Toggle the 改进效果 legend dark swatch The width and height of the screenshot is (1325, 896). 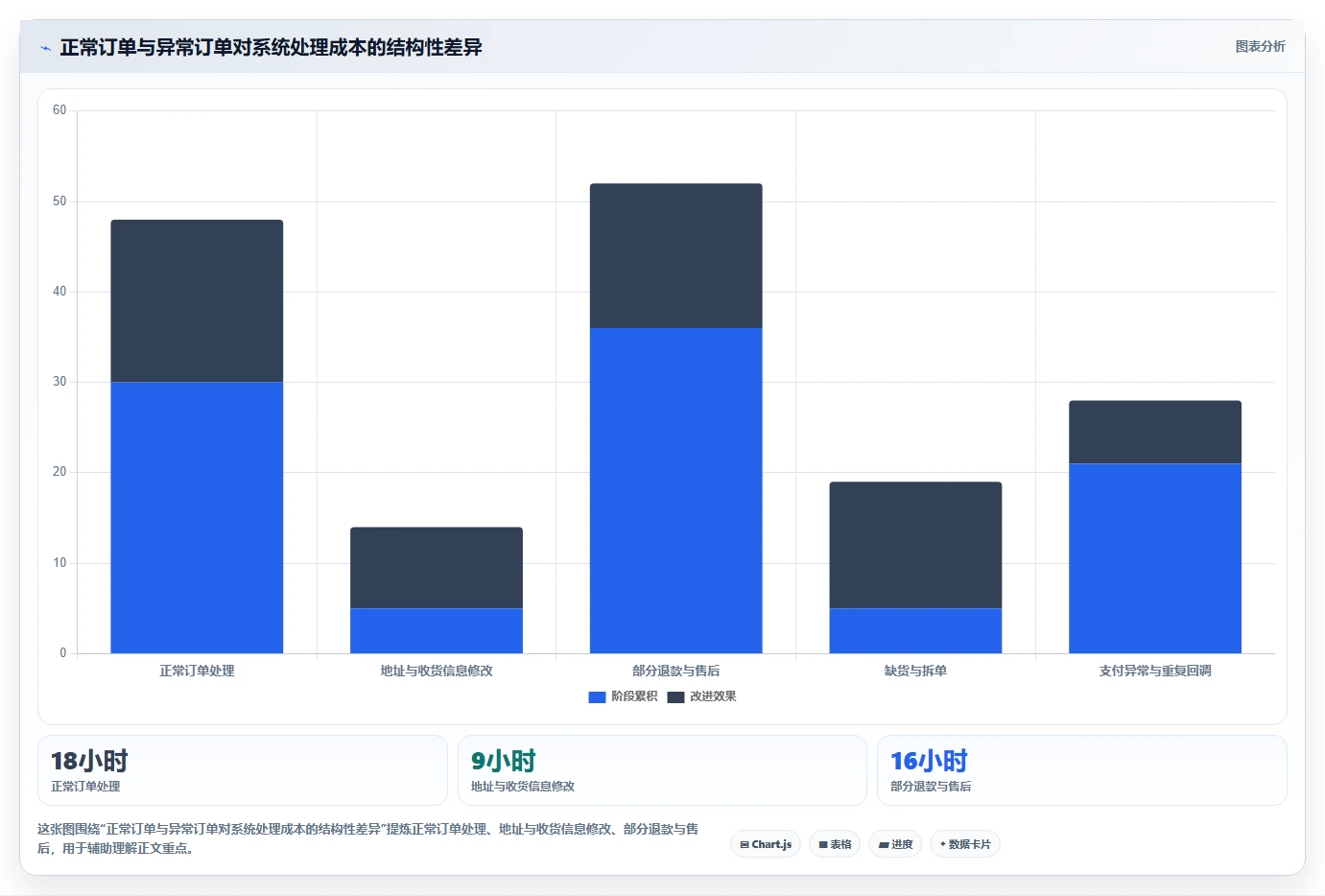[675, 696]
